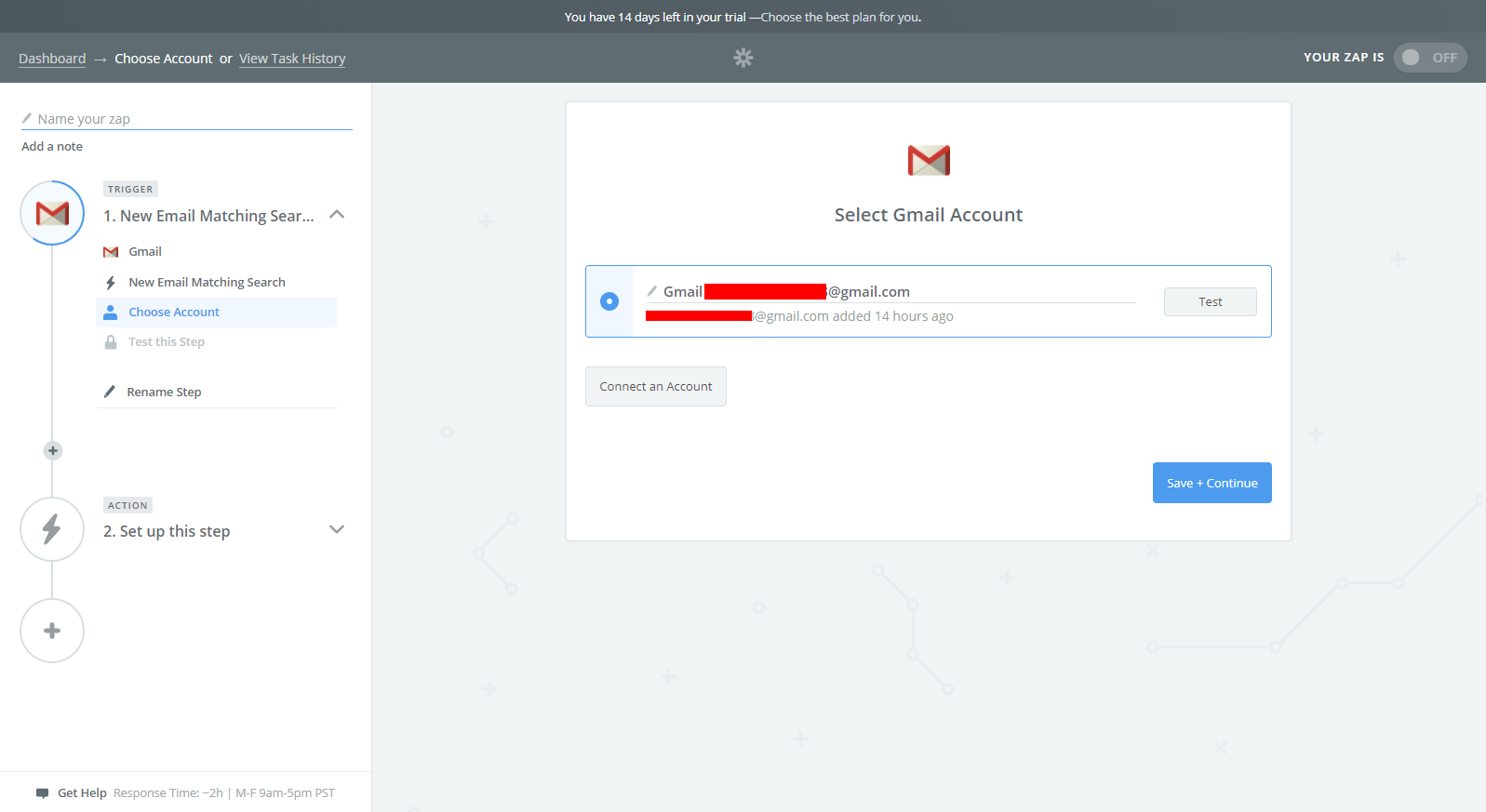Add a new step with large plus circle
1486x812 pixels.
tap(52, 631)
